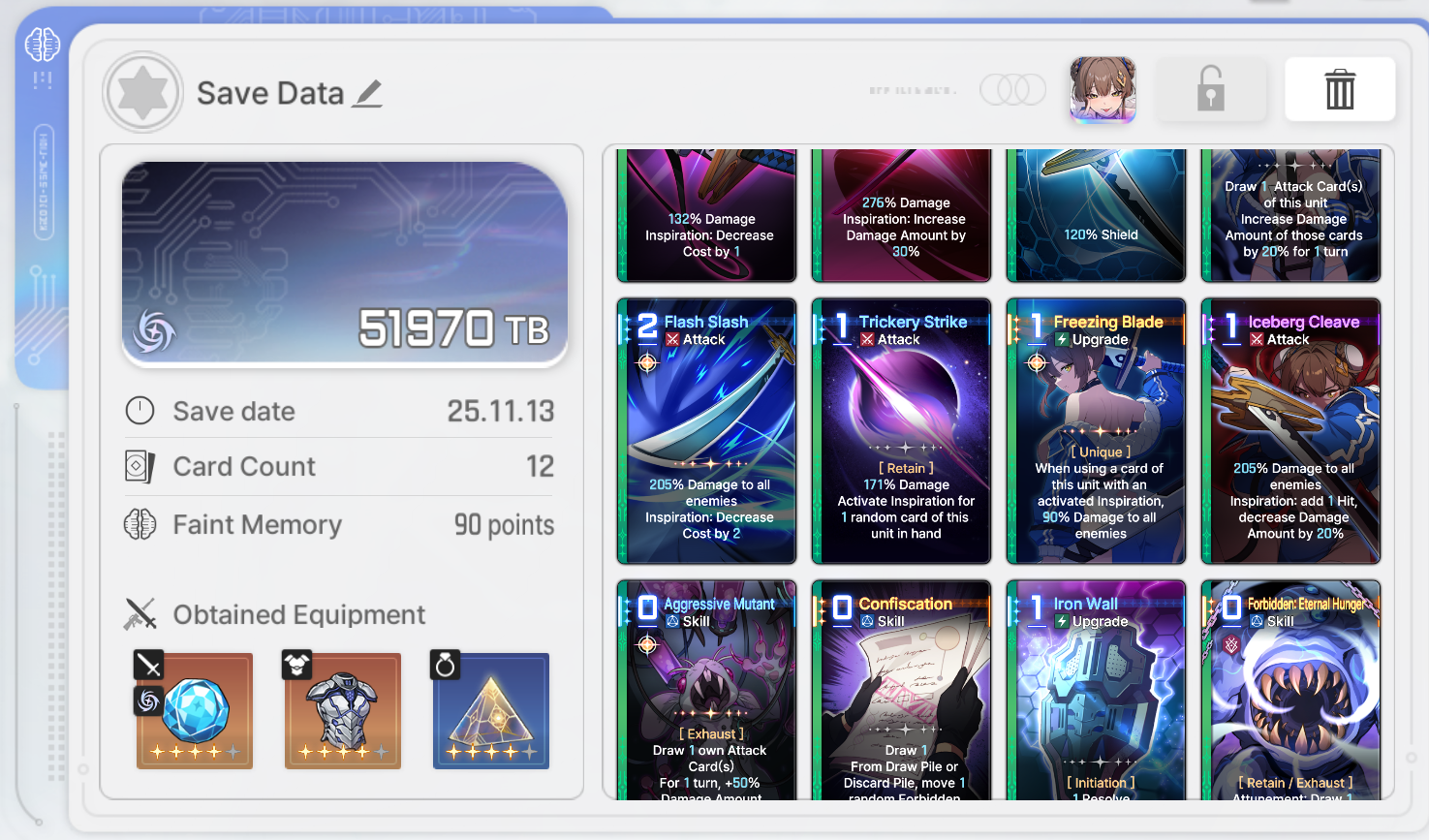Open the 132% Damage card
The image size is (1429, 840).
pos(707,215)
